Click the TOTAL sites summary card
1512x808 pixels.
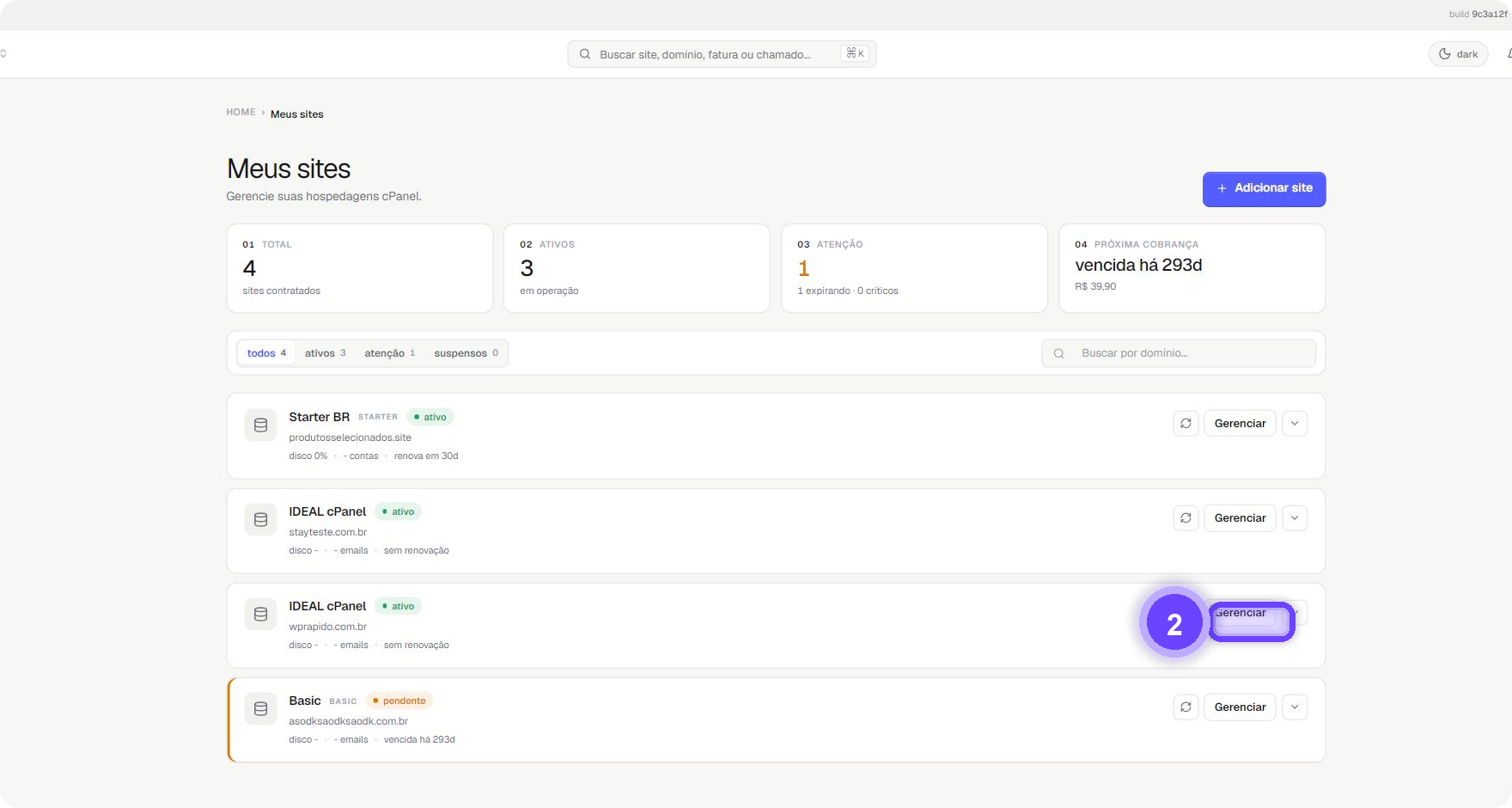pos(359,268)
